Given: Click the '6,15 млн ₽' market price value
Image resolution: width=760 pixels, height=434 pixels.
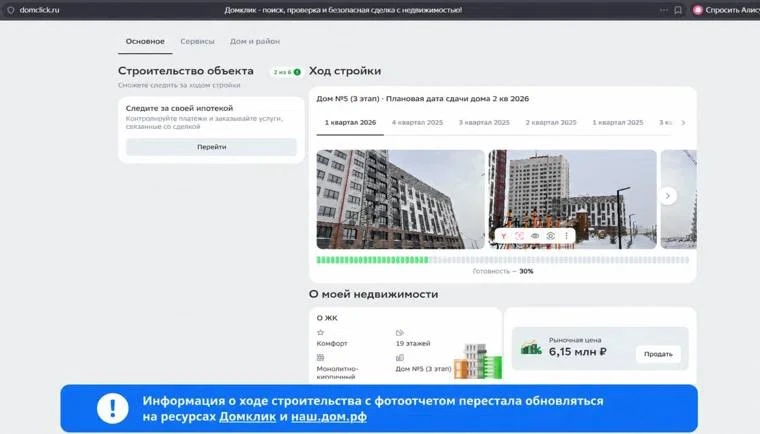Looking at the screenshot, I should point(577,352).
